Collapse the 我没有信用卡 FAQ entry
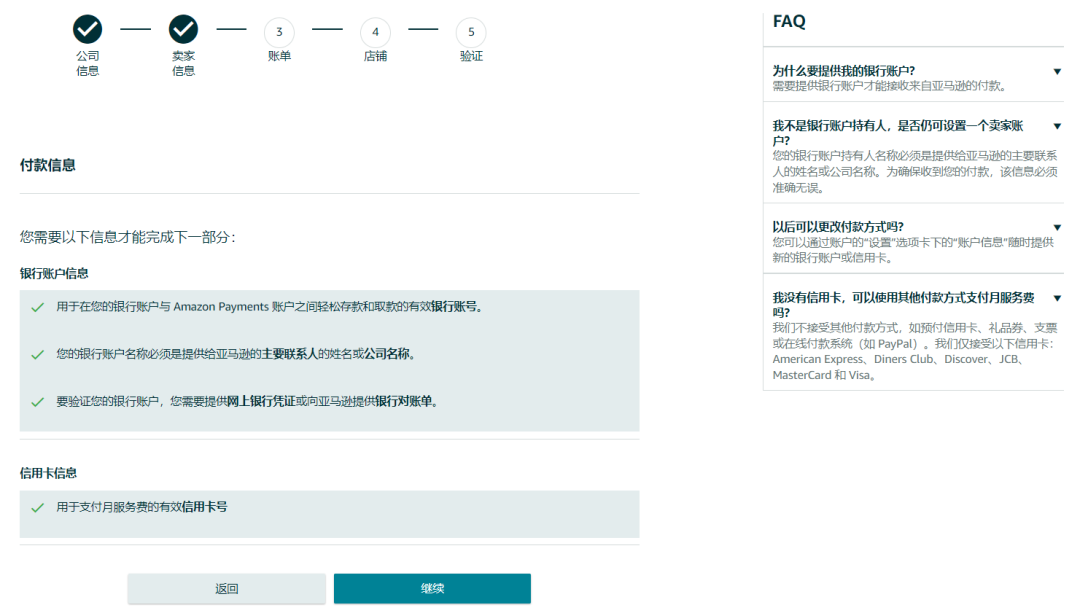The width and height of the screenshot is (1080, 613). [x=1057, y=297]
